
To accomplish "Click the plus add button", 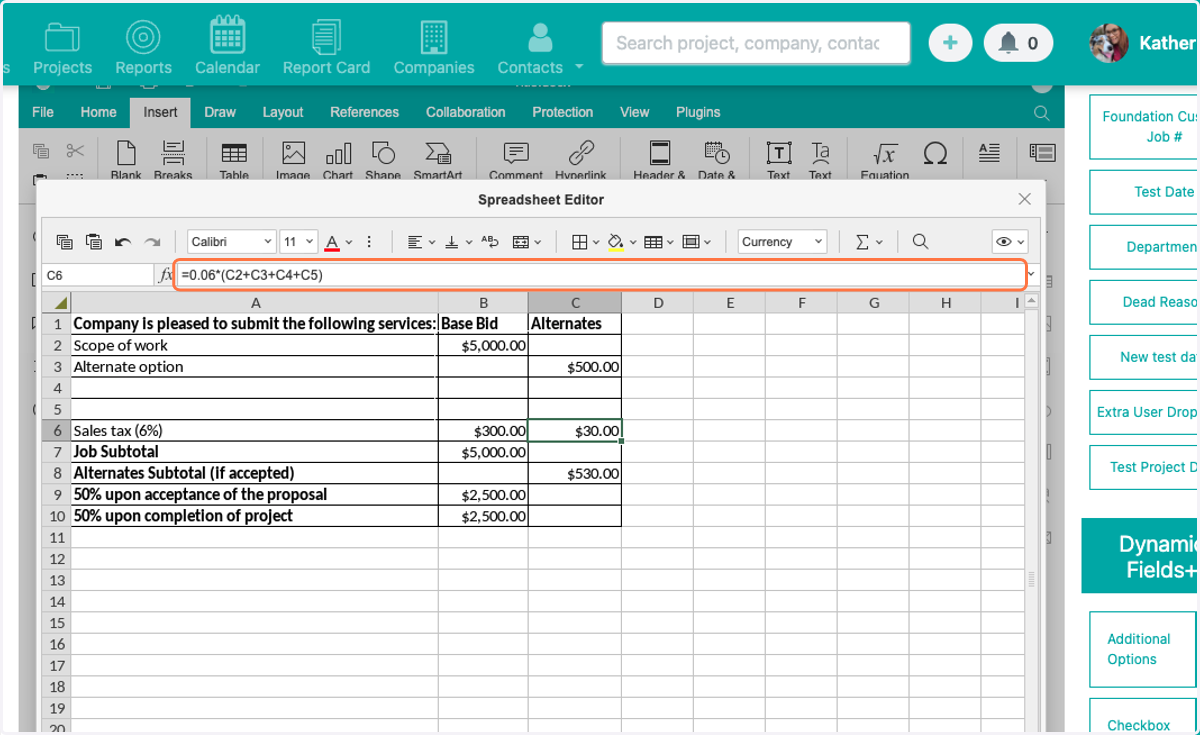I will pyautogui.click(x=950, y=43).
